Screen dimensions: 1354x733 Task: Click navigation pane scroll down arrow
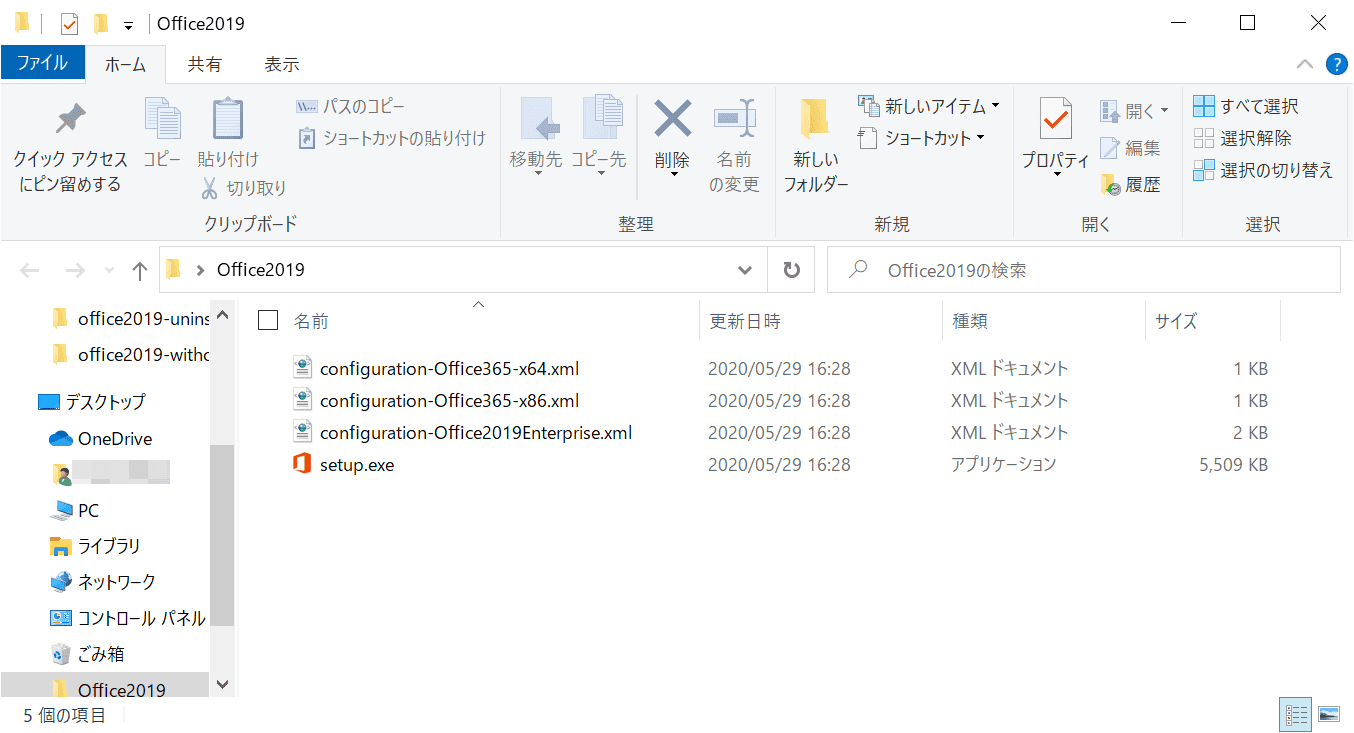click(x=222, y=684)
